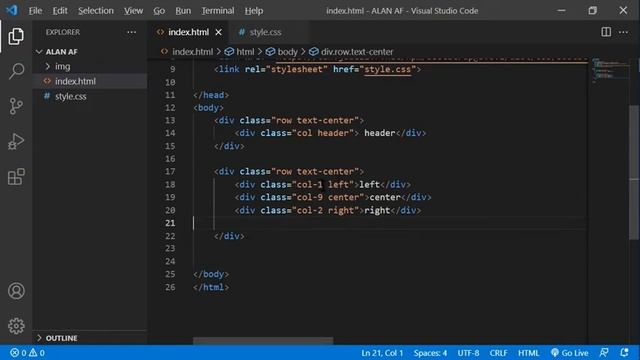
Task: Select HTML language mode in status bar
Action: pyautogui.click(x=528, y=353)
